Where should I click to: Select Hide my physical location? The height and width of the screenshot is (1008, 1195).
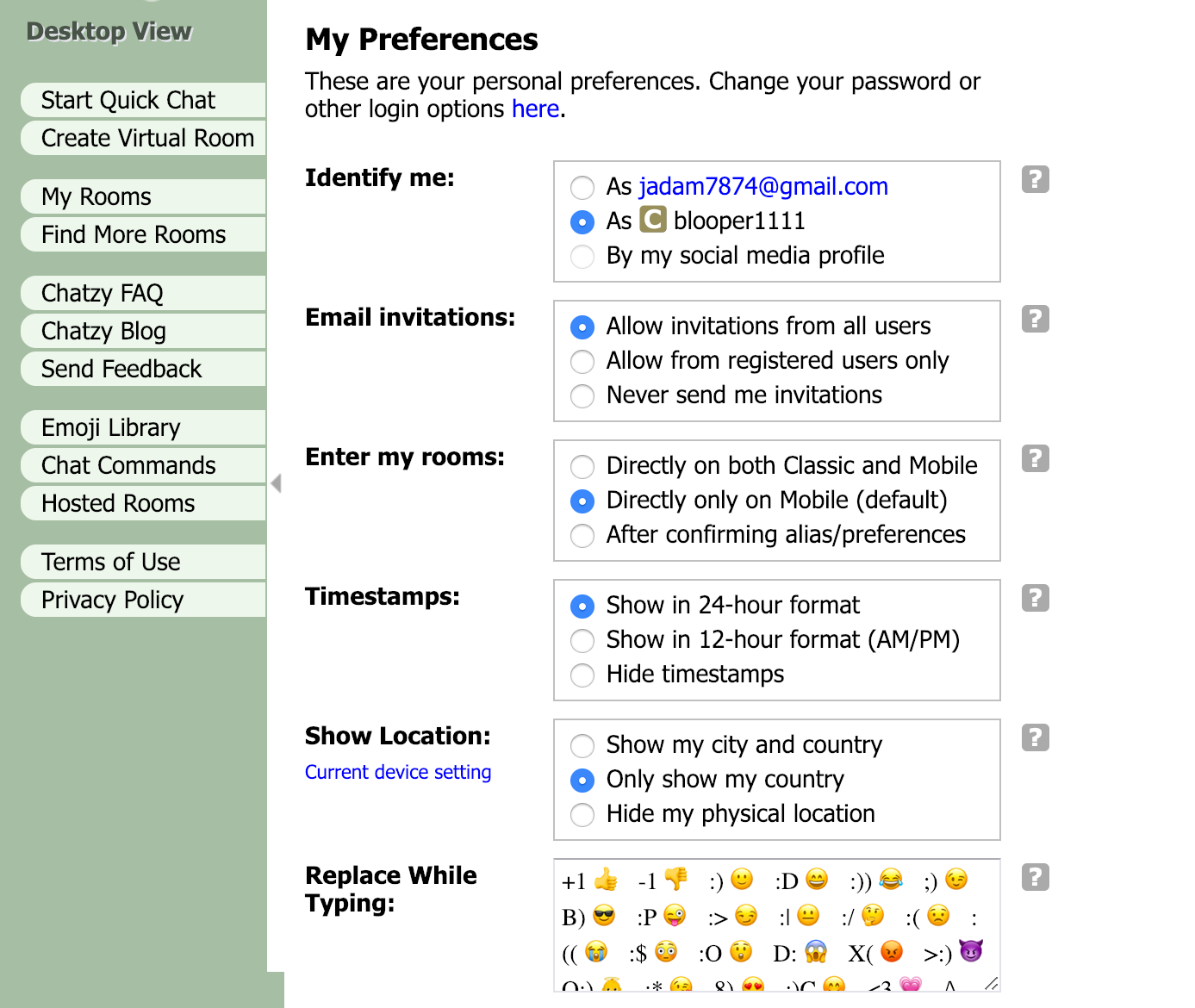(582, 815)
